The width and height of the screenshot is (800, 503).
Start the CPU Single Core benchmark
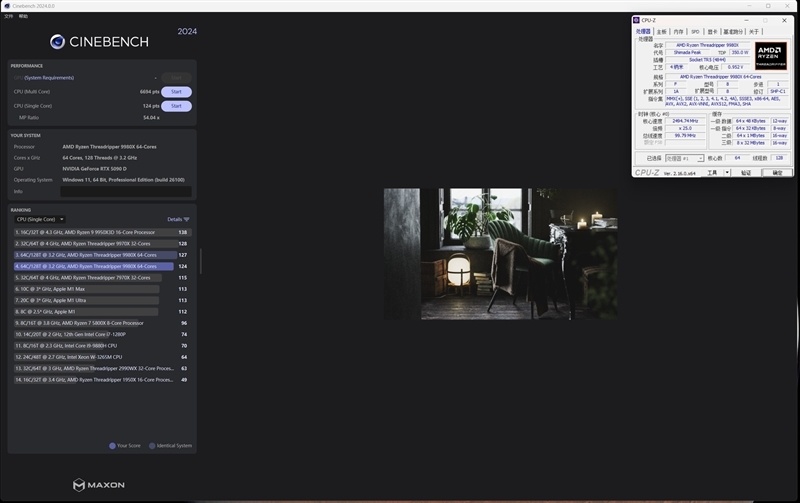pyautogui.click(x=176, y=105)
